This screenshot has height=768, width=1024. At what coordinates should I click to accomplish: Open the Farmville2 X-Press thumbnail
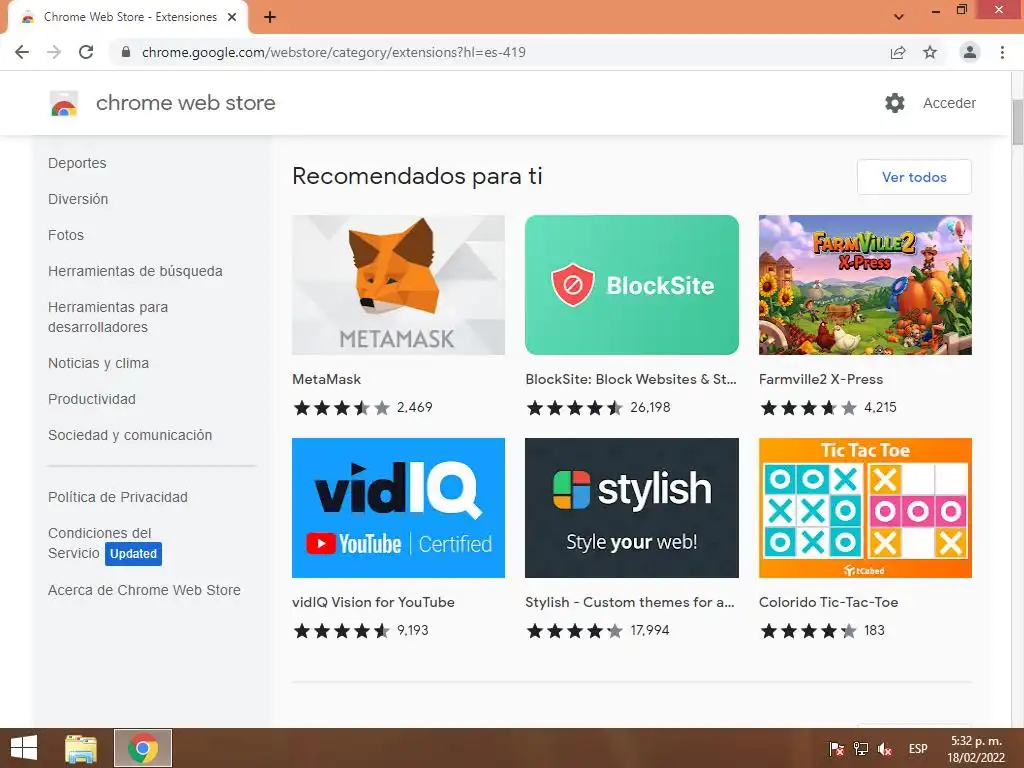865,285
